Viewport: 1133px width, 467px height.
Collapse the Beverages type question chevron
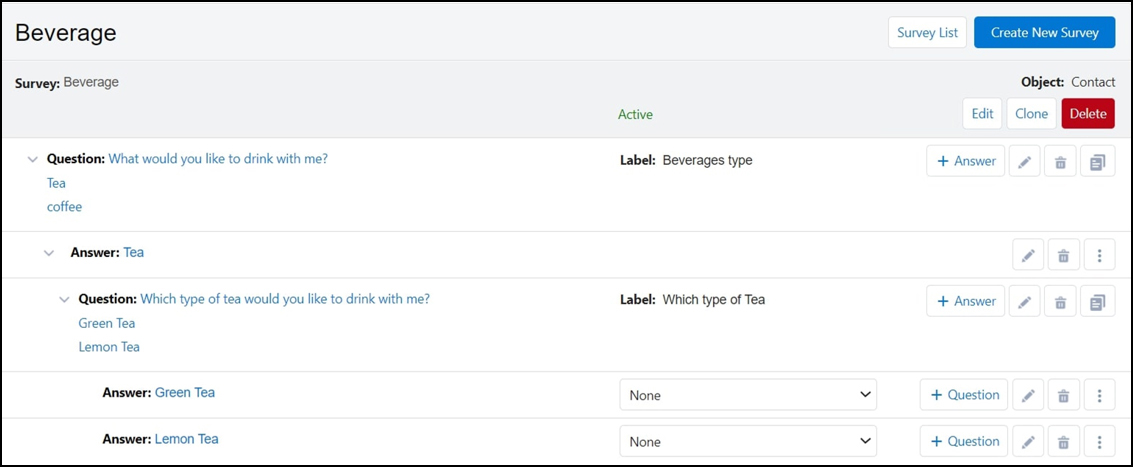coord(32,159)
